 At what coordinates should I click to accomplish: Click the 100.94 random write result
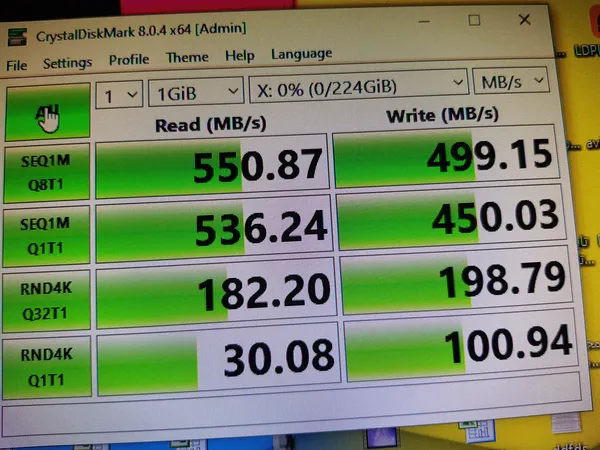point(461,346)
